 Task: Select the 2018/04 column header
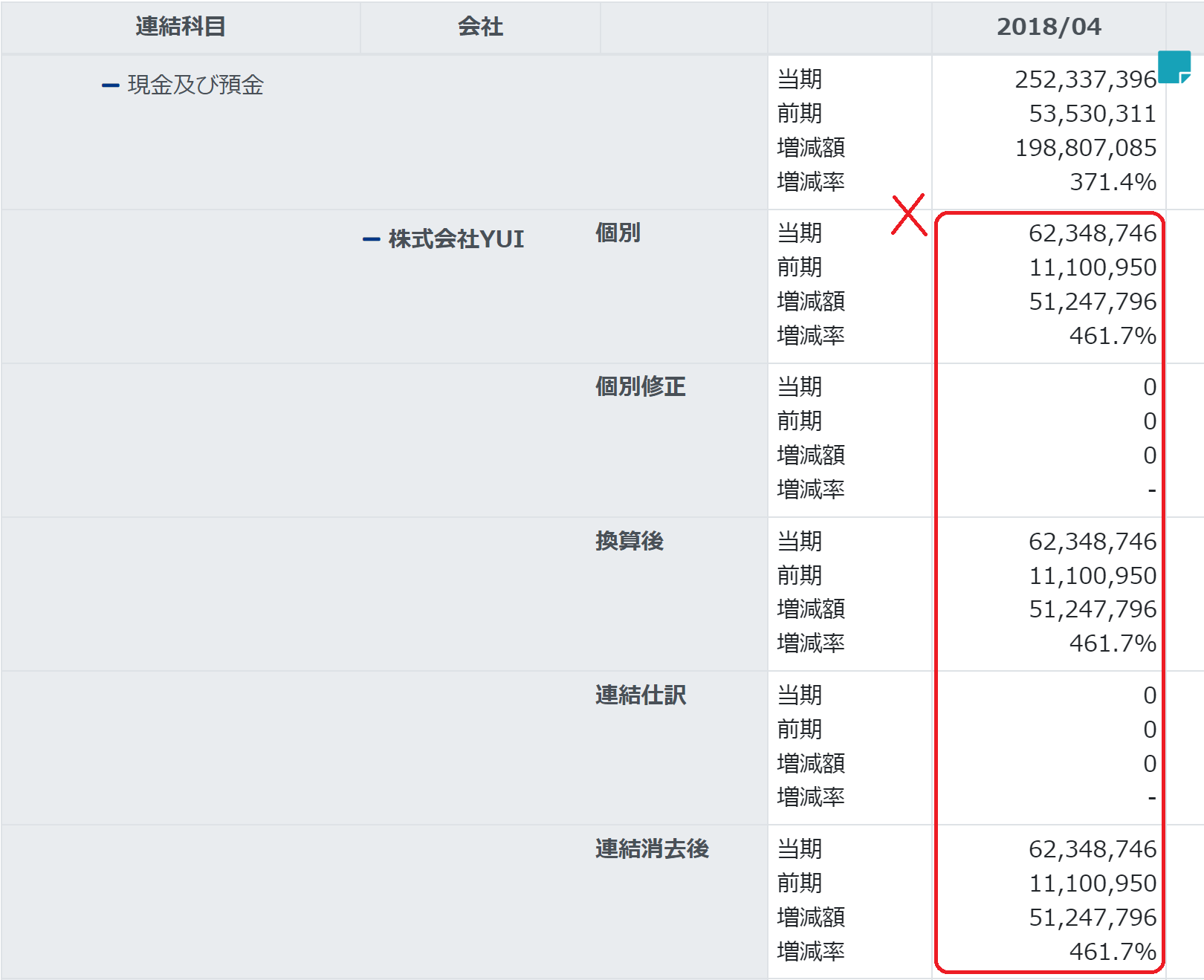1048,27
